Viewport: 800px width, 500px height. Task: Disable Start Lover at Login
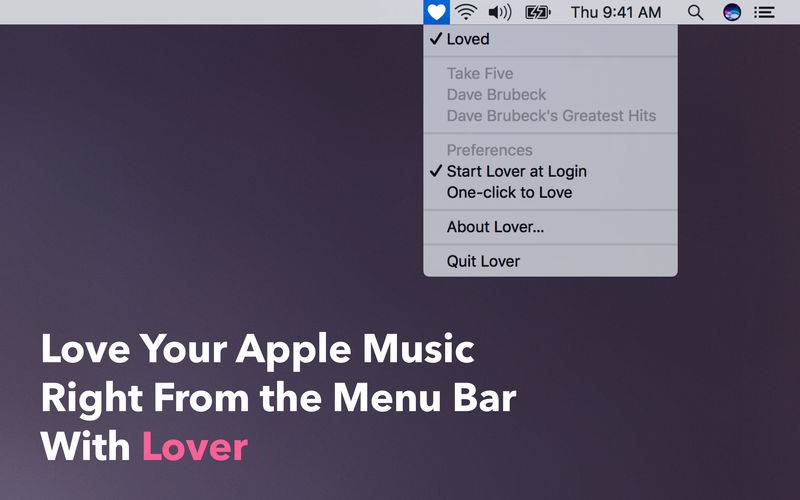(551, 171)
